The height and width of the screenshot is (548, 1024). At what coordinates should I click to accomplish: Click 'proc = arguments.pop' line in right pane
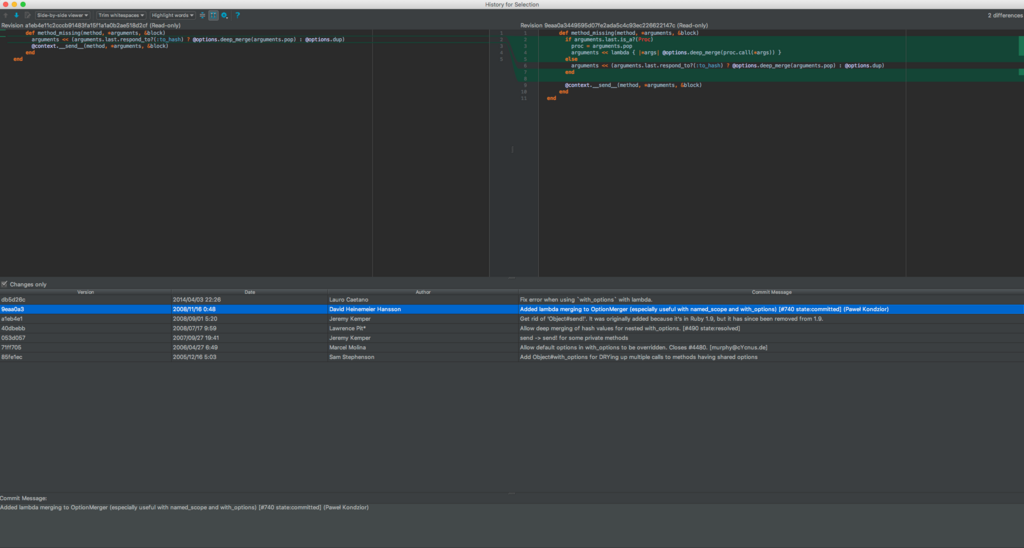click(x=601, y=46)
